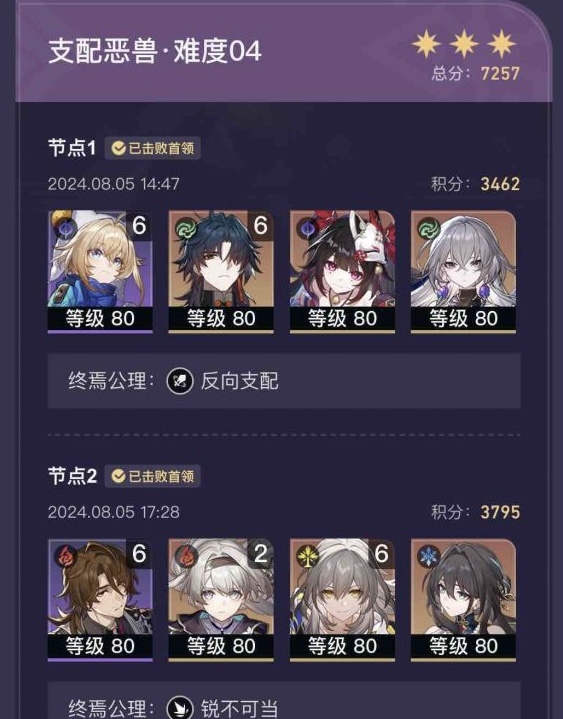Screen dimensions: 563x719
Task: Click the blonde character portrait in 节点1
Action: click(100, 271)
